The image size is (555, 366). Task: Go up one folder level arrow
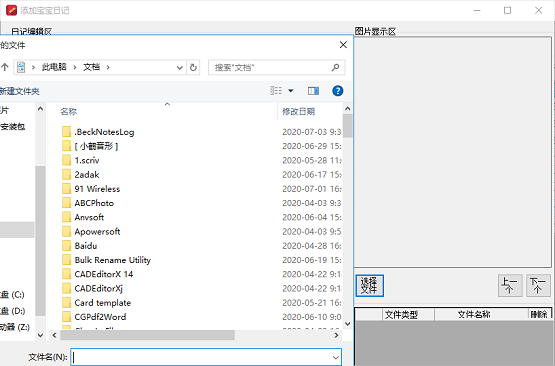[x=5, y=67]
